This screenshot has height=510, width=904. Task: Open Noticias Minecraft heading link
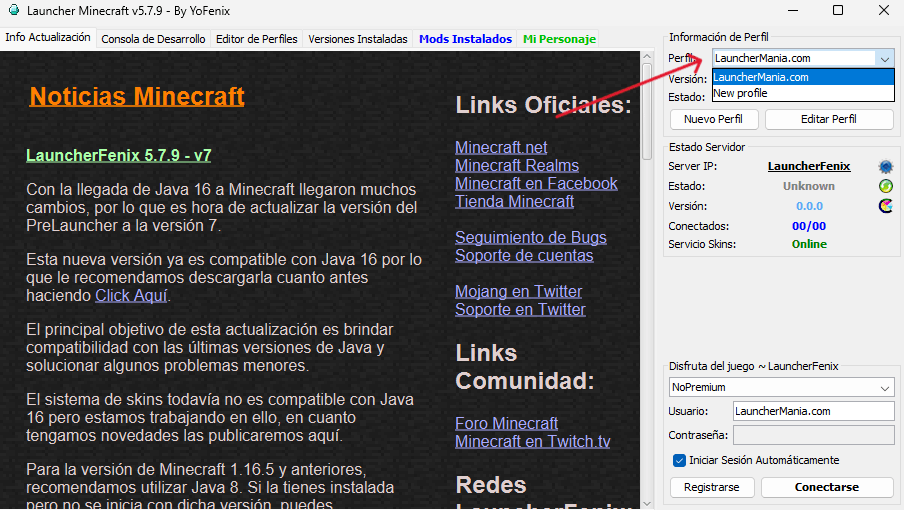point(137,97)
